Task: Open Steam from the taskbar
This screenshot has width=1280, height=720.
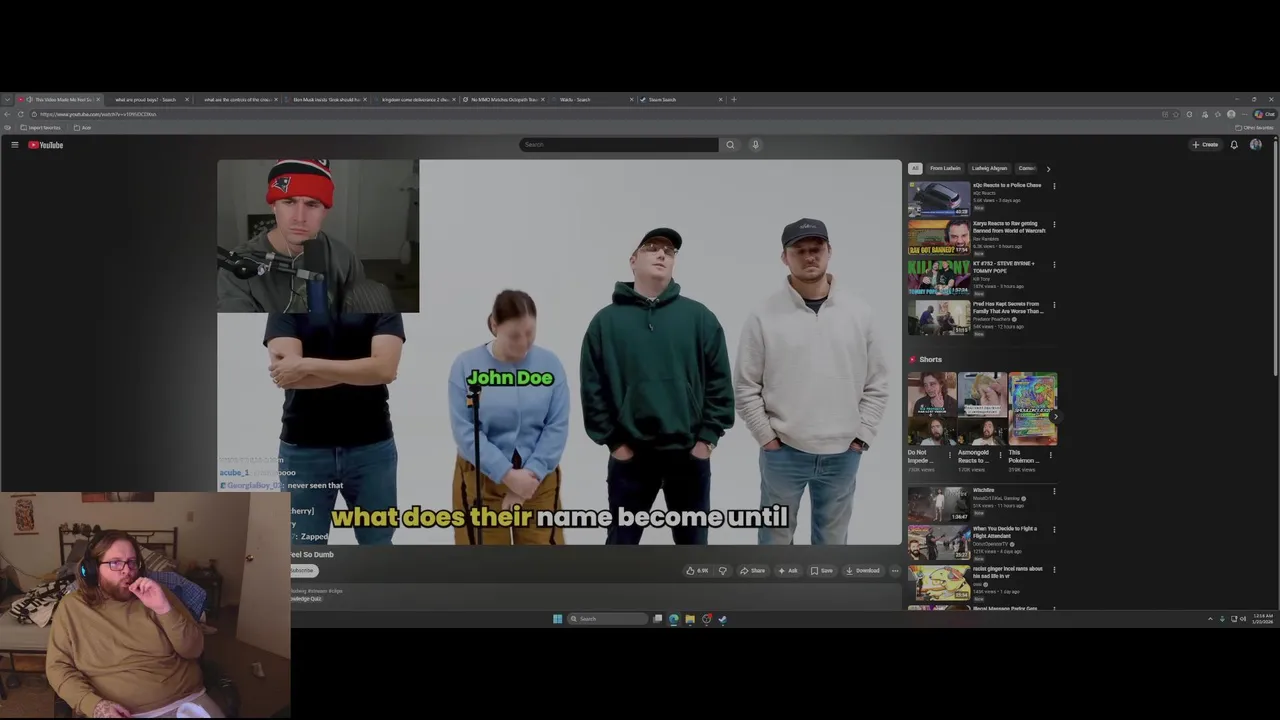Action: [722, 619]
